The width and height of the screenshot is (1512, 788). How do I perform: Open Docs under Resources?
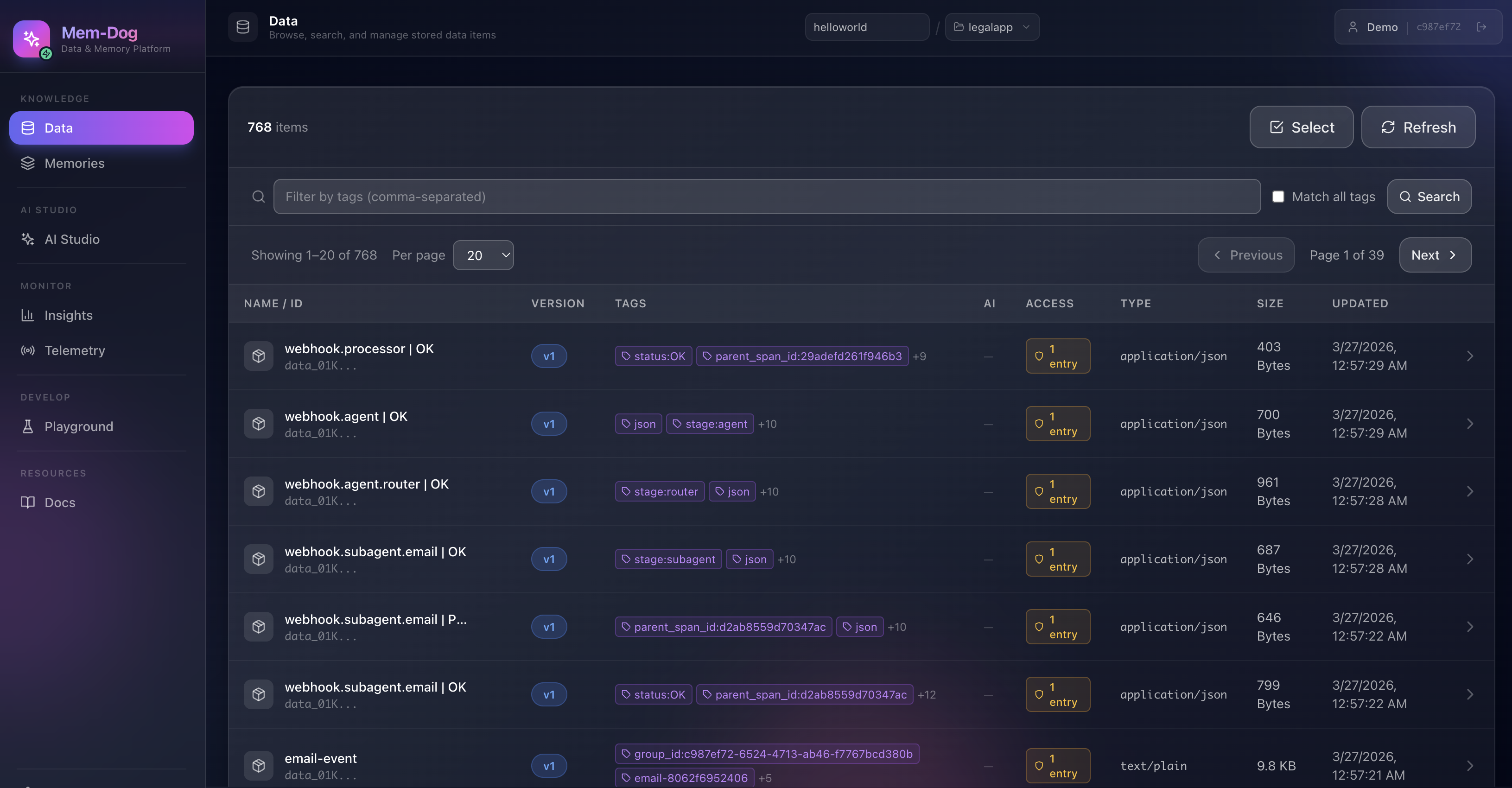[102, 502]
